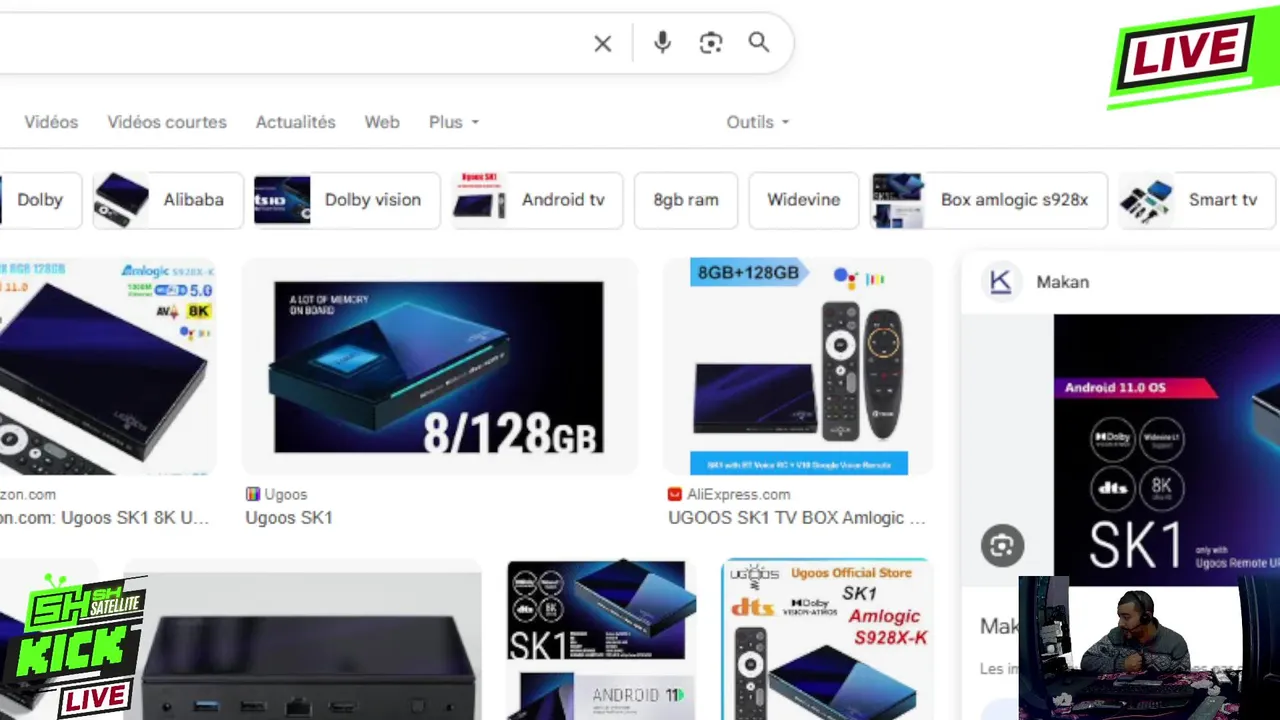
Task: Click the AliExpress favicon
Action: (675, 494)
